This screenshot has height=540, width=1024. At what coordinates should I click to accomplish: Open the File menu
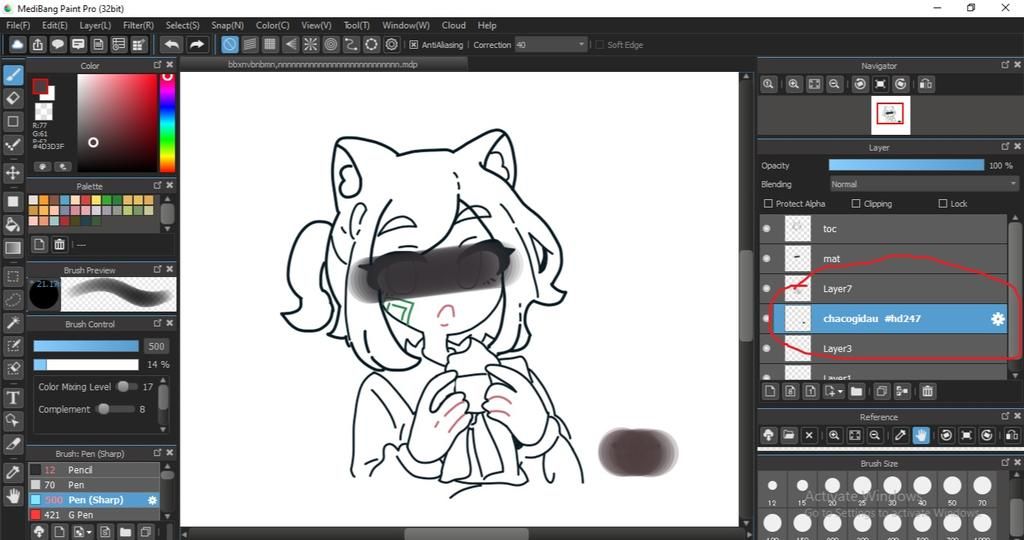(18, 25)
